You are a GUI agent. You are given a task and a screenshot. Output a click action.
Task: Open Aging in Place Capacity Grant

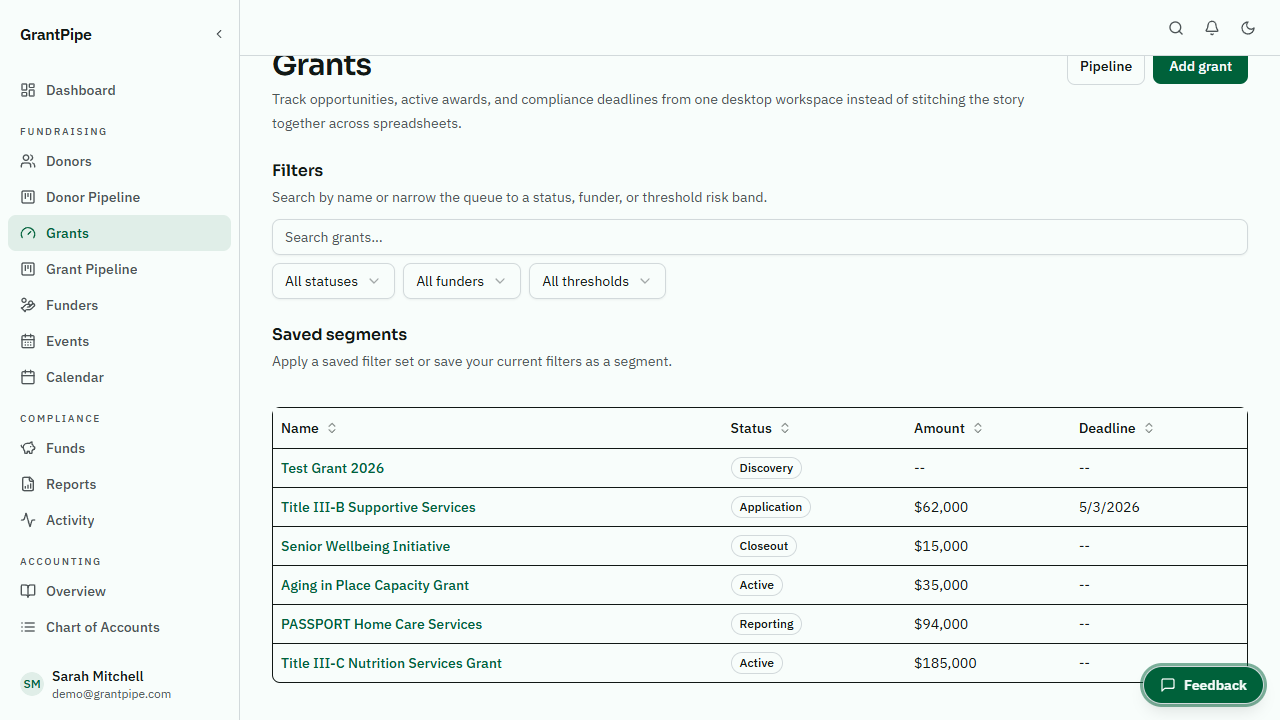pos(375,585)
